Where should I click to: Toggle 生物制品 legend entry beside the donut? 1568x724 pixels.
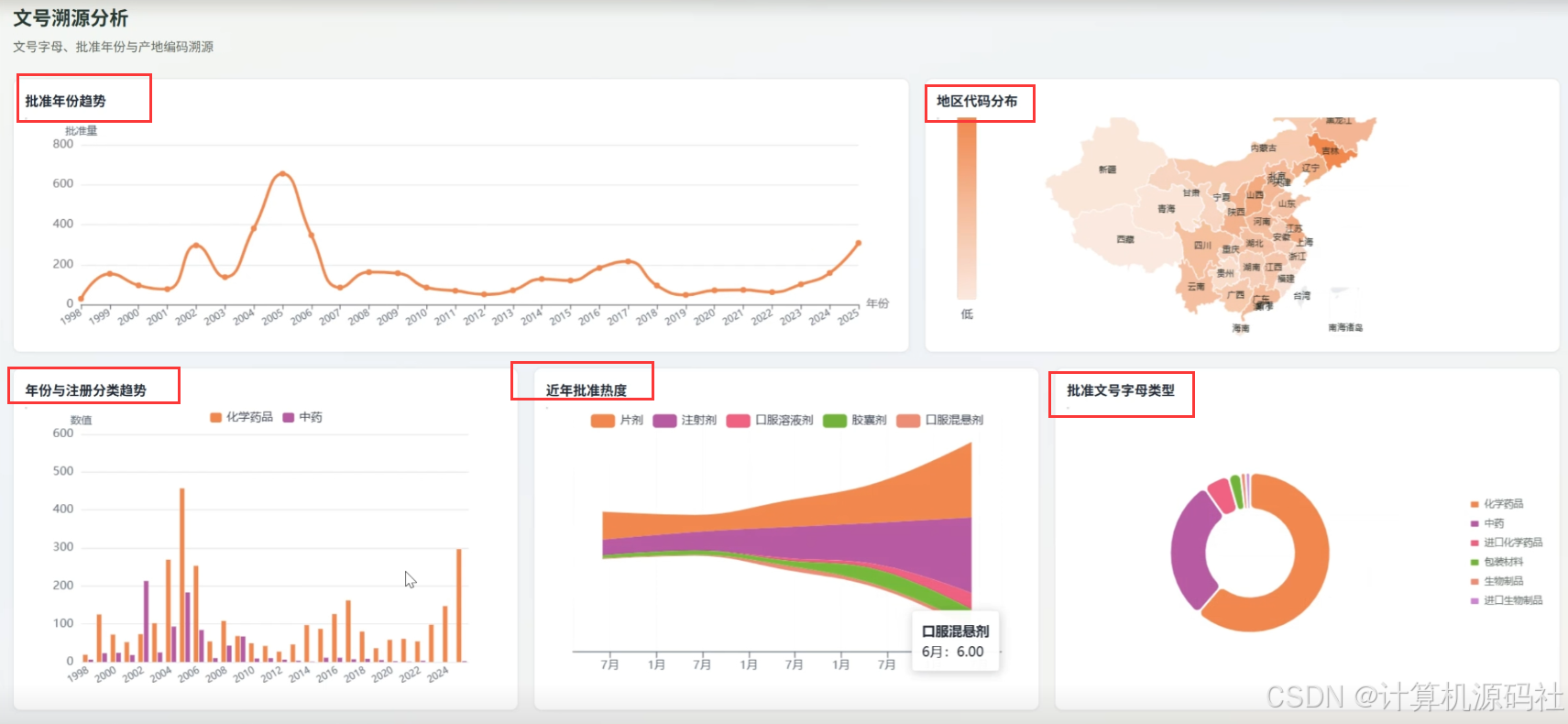(1497, 581)
